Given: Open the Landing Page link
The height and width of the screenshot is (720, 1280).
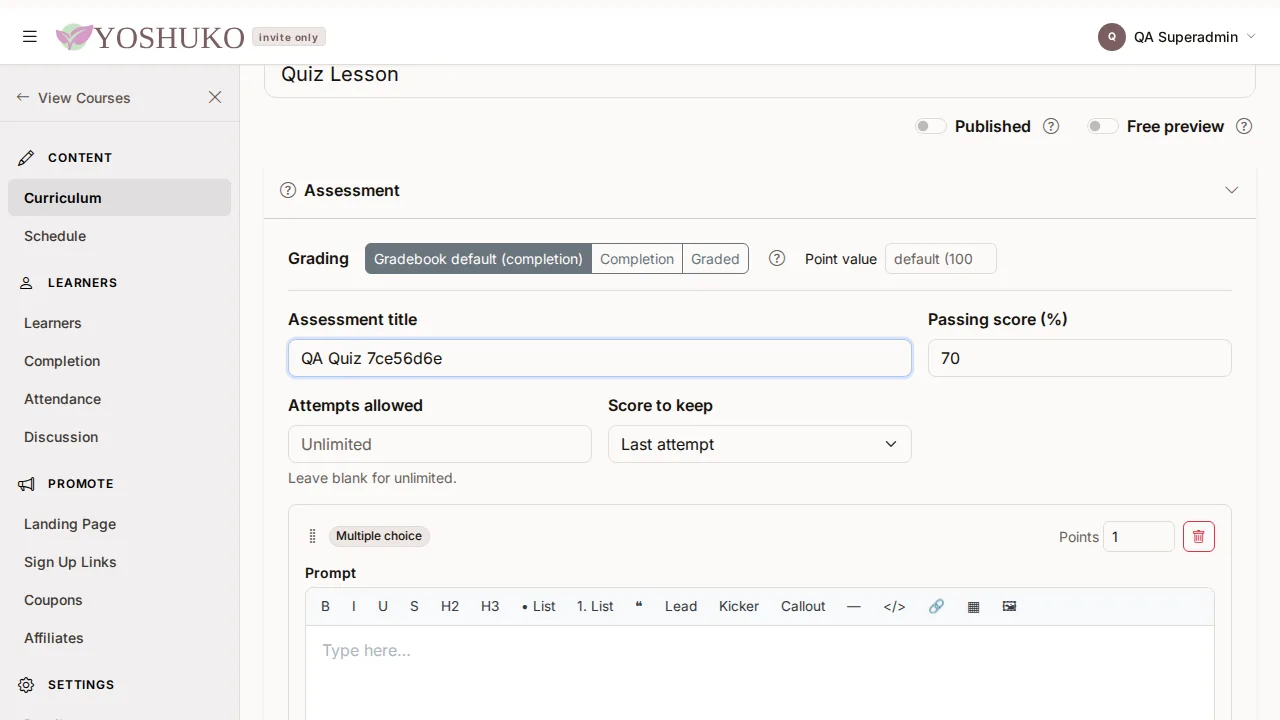Looking at the screenshot, I should coord(119,524).
